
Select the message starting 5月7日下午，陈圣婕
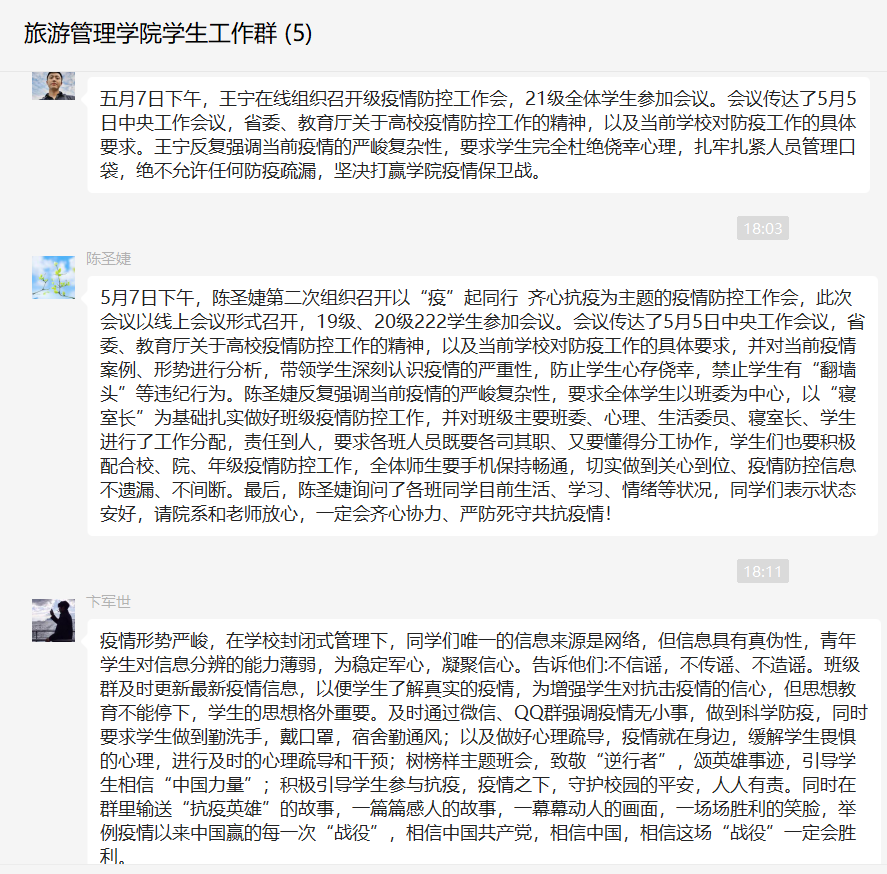pos(483,406)
